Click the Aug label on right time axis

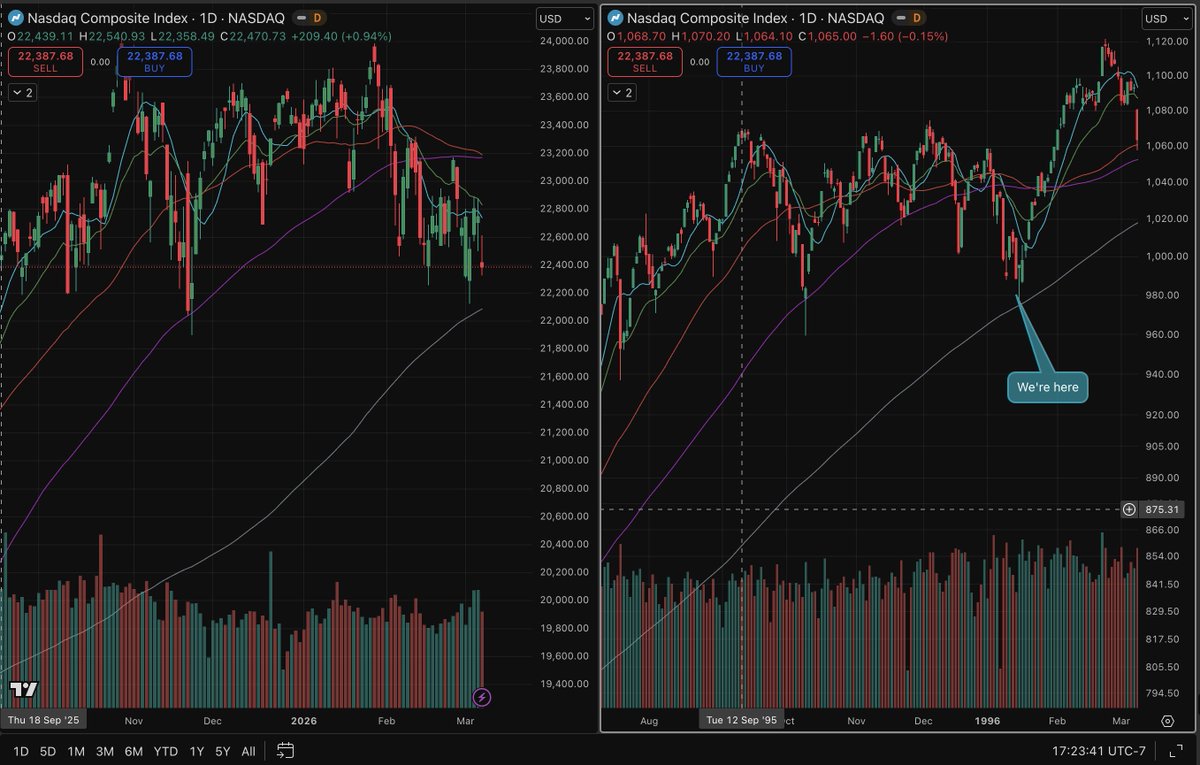click(x=649, y=720)
